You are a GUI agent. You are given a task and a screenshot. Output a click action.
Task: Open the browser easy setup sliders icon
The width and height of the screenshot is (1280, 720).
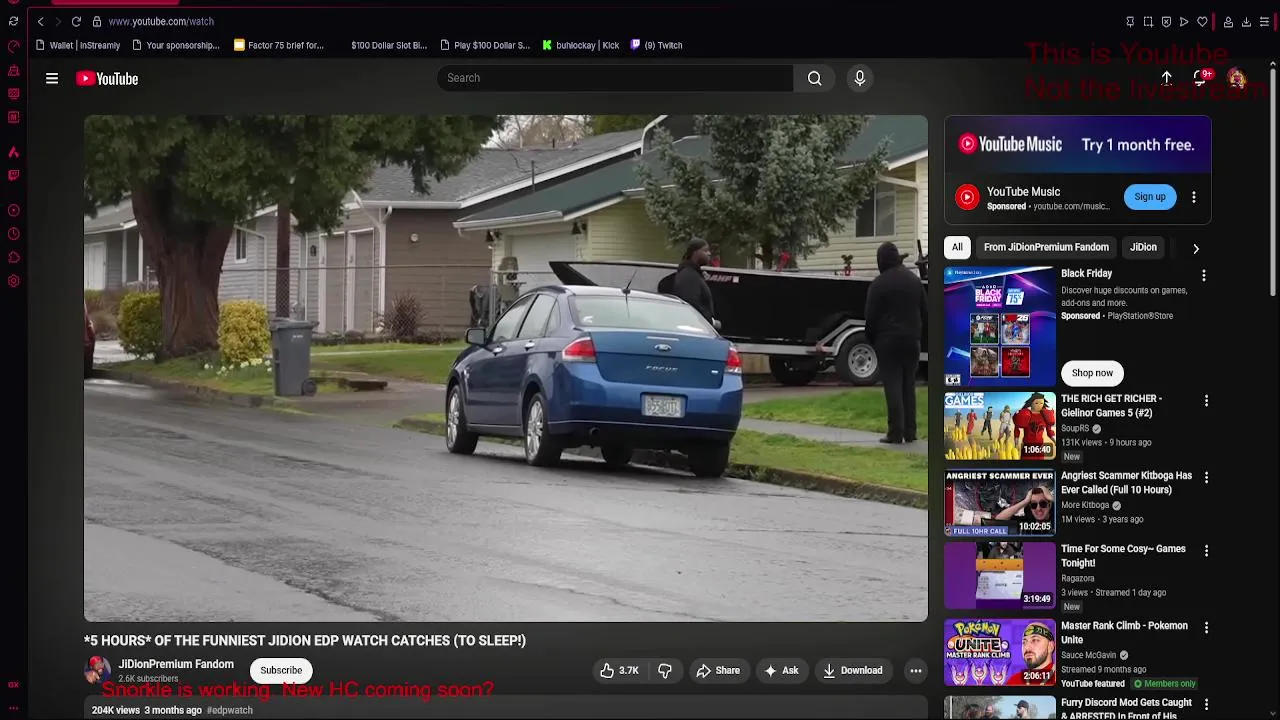click(x=1264, y=21)
